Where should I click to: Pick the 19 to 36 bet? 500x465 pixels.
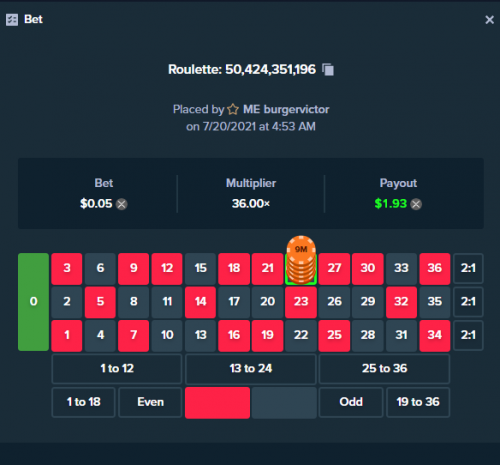pyautogui.click(x=418, y=402)
